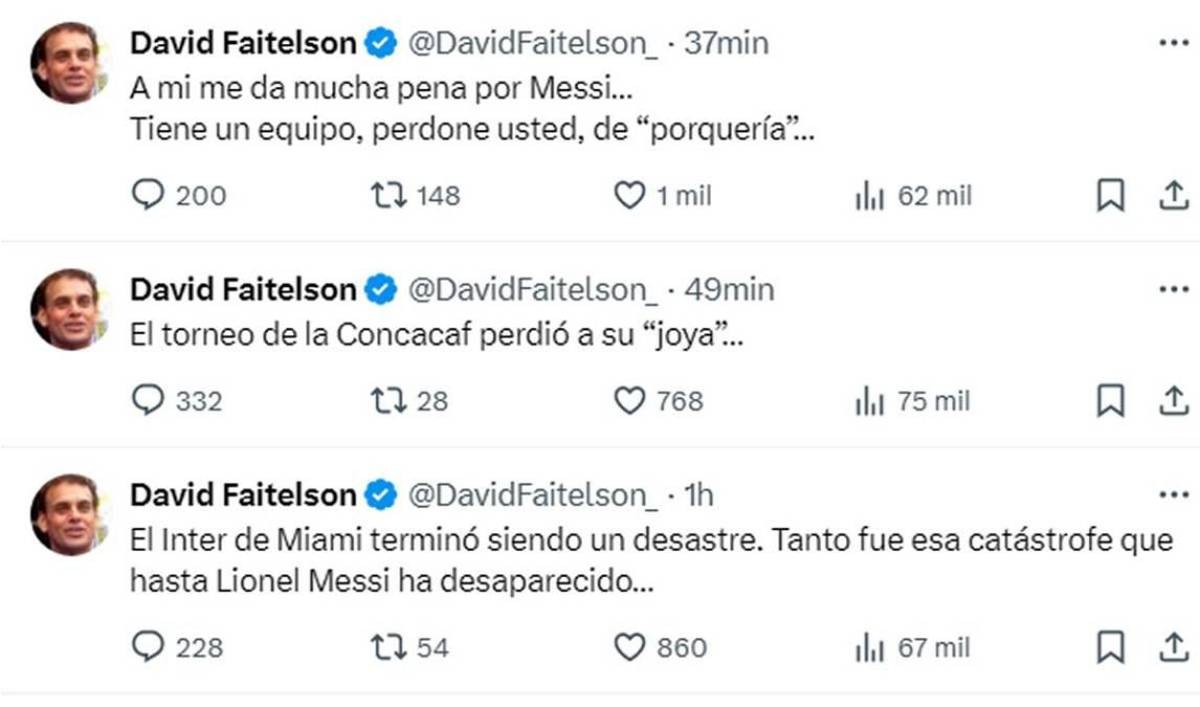Click the verified badge next to David Faitelson
This screenshot has height=707, width=1200.
(x=378, y=42)
